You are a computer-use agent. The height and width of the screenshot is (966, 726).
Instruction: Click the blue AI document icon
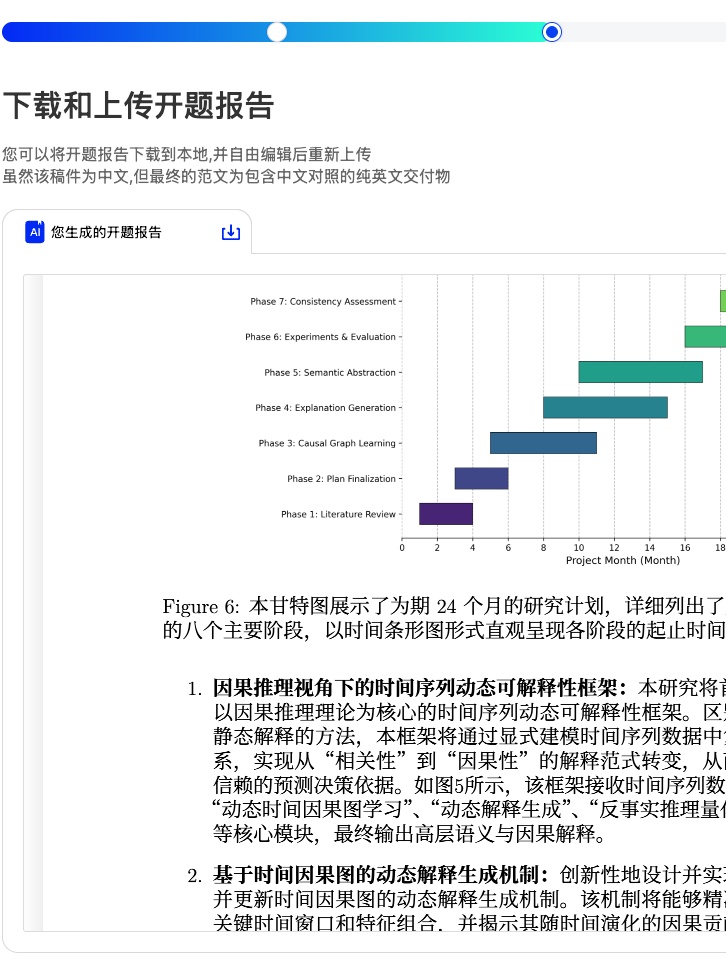tap(35, 232)
